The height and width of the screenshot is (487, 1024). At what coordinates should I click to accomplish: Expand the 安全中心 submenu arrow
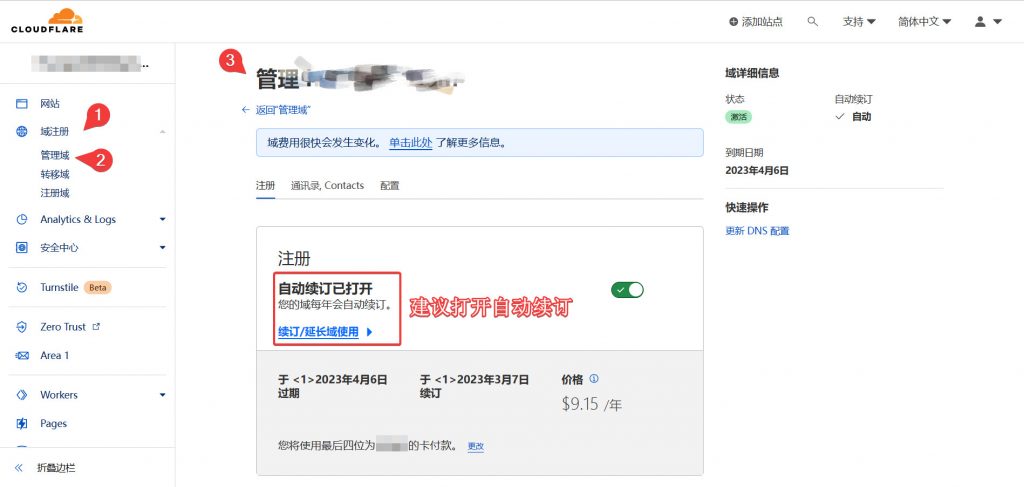click(163, 247)
